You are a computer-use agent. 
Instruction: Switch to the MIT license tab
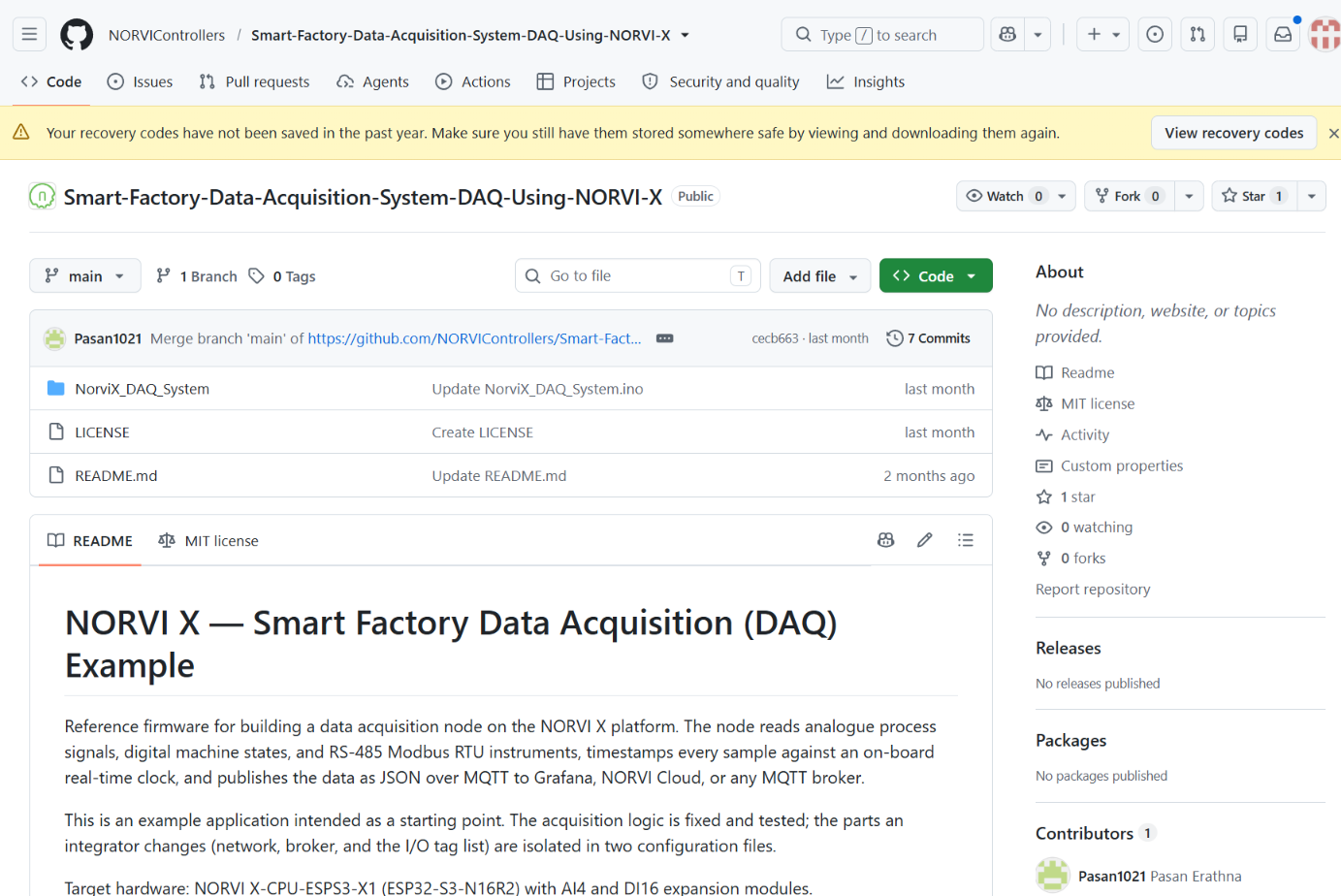(x=208, y=541)
